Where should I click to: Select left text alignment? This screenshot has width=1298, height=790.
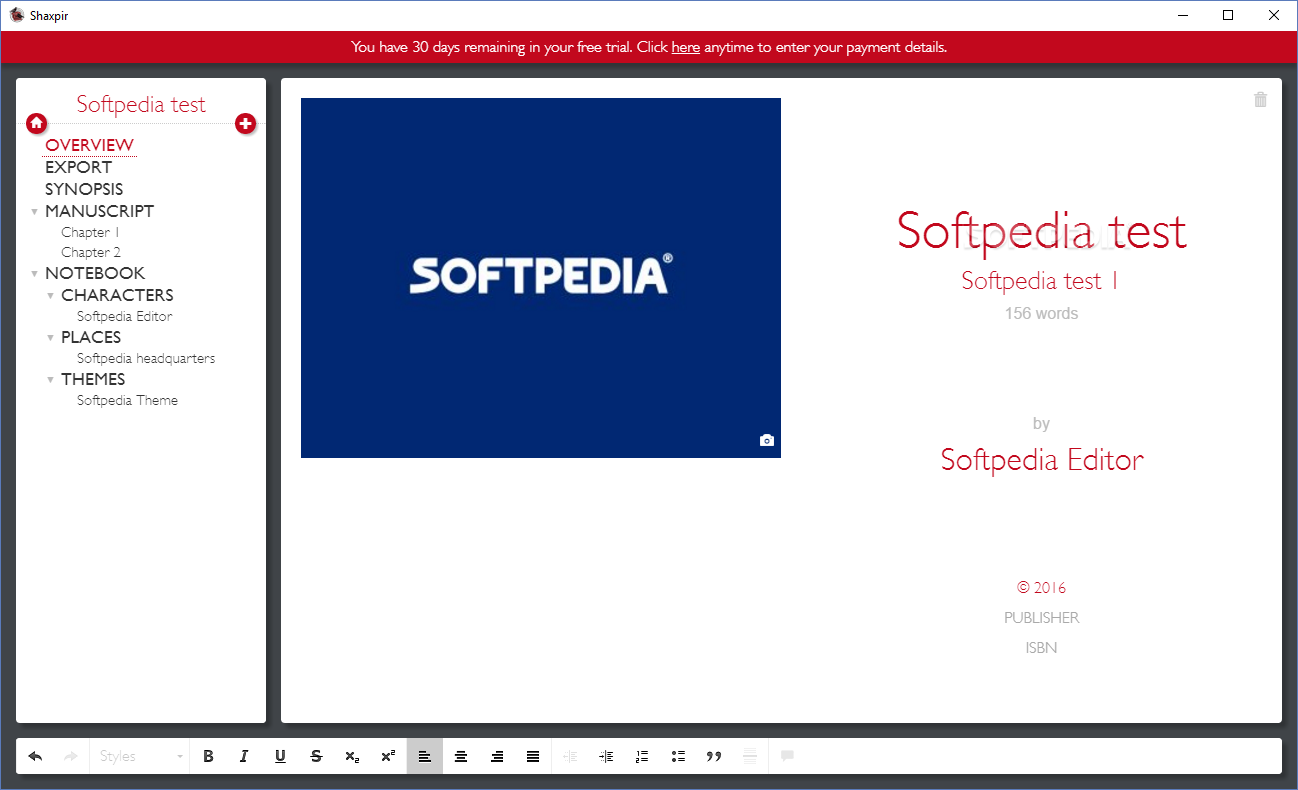(x=425, y=756)
